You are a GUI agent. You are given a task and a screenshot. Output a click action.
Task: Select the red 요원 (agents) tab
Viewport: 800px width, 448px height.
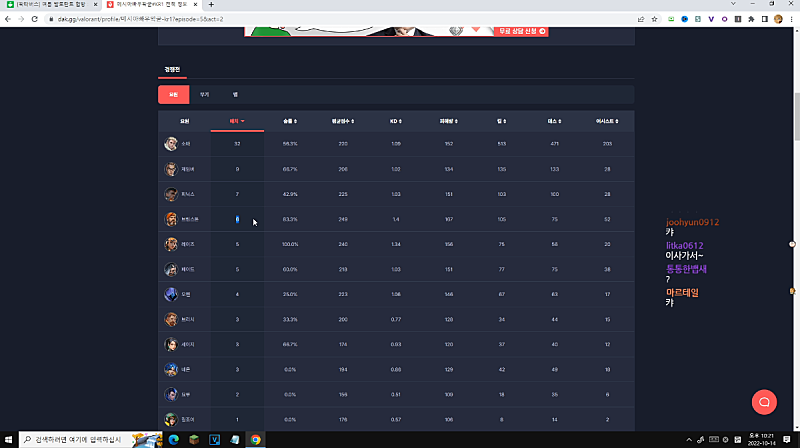pos(173,94)
